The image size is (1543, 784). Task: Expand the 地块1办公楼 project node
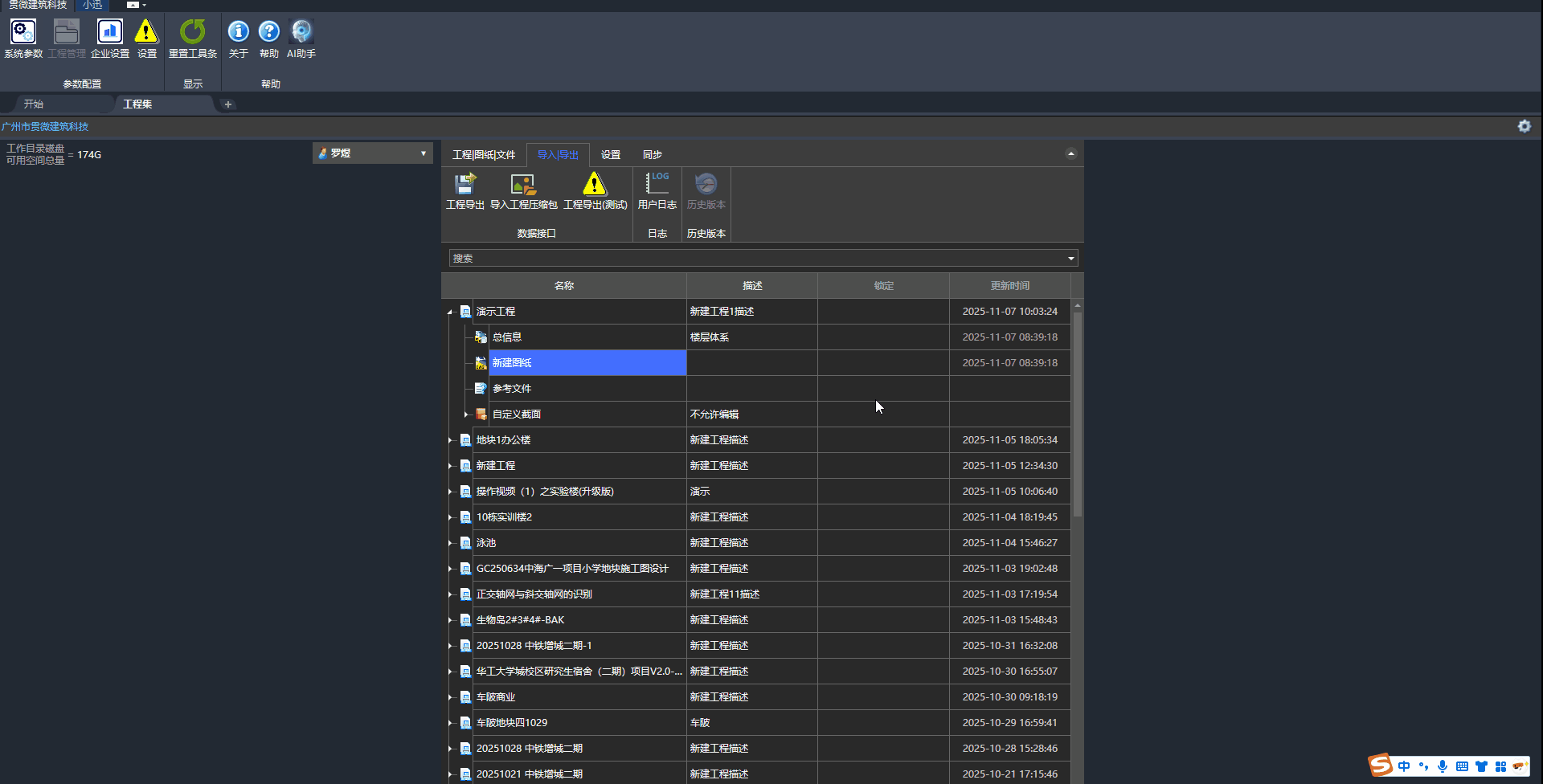(450, 440)
